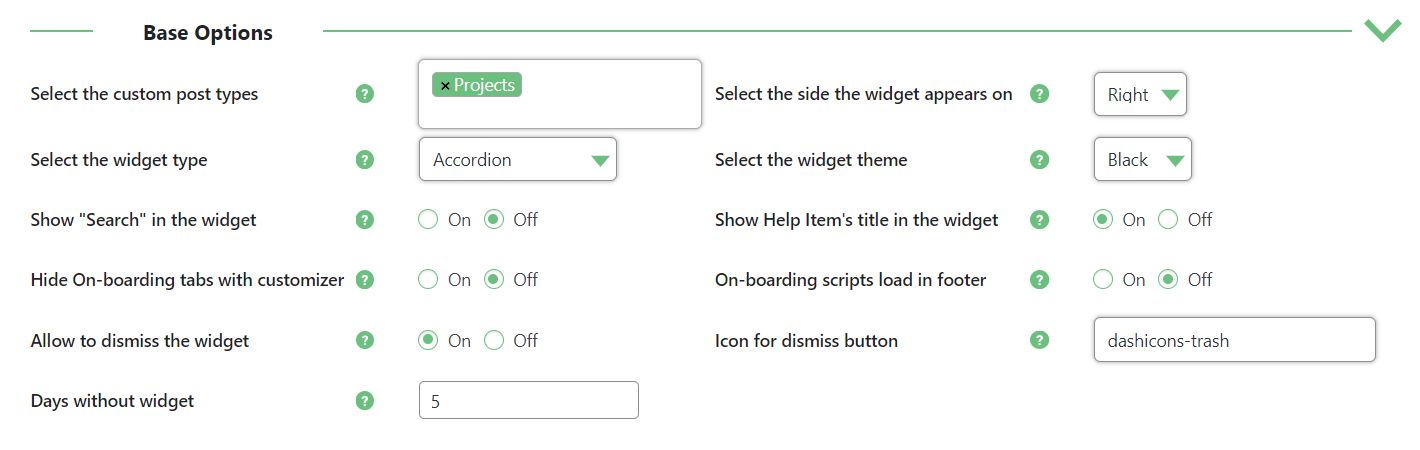Set Help Item's title display to Off
The width and height of the screenshot is (1420, 450).
tap(1168, 220)
